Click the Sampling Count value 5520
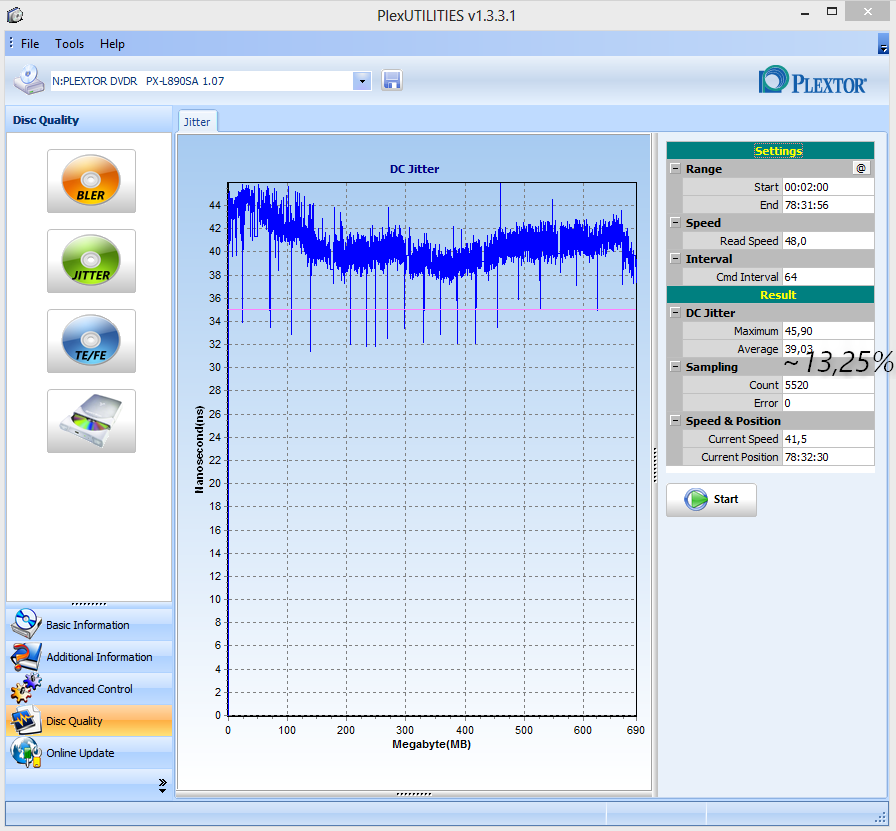The width and height of the screenshot is (896, 831). pyautogui.click(x=827, y=385)
